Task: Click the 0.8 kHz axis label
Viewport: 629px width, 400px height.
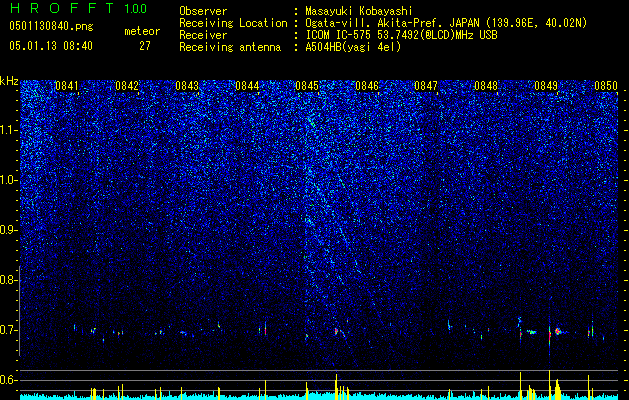Action: (x=9, y=280)
